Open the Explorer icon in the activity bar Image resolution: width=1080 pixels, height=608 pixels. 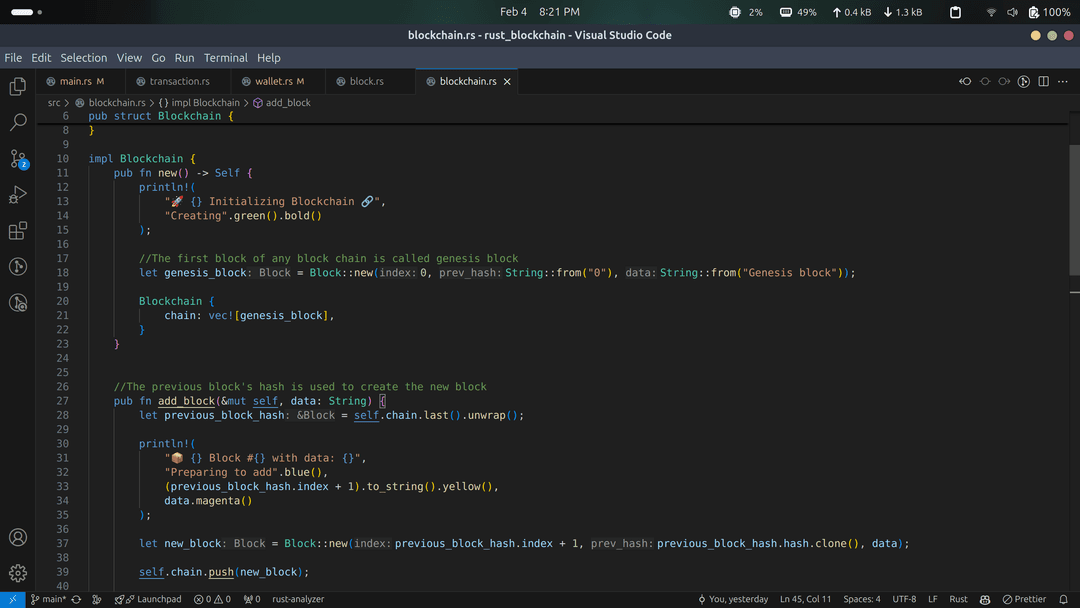coord(17,86)
